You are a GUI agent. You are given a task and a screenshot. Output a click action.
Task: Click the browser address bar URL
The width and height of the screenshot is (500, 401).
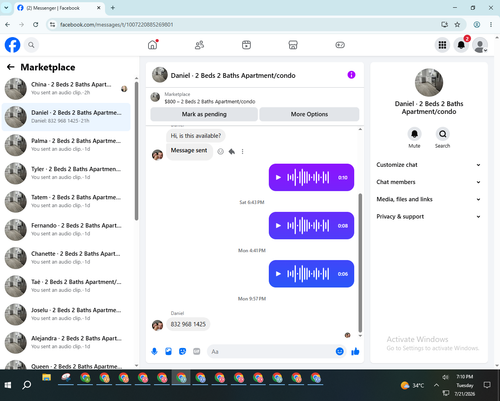pos(117,25)
